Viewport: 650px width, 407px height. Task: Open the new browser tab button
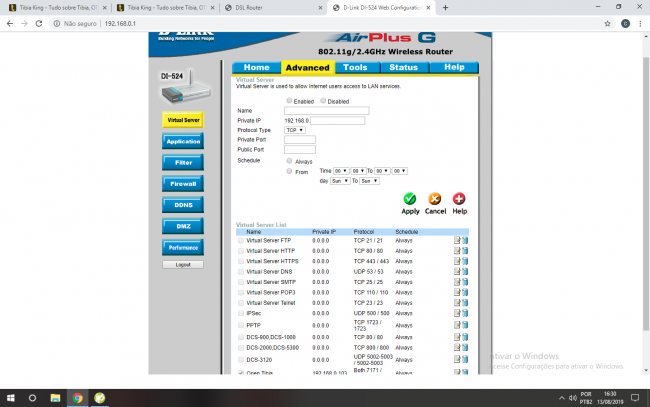click(x=445, y=7)
